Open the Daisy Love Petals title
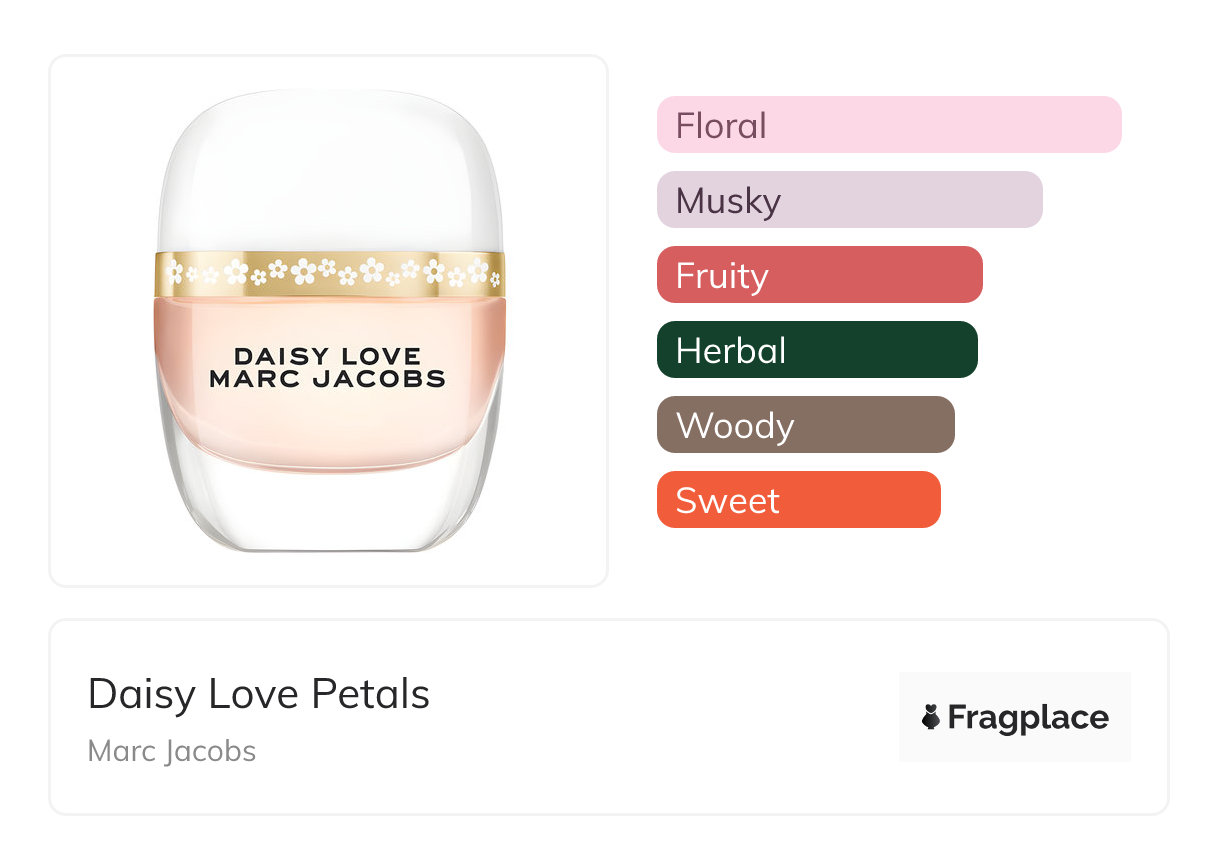Image resolution: width=1218 pixels, height=864 pixels. point(259,694)
